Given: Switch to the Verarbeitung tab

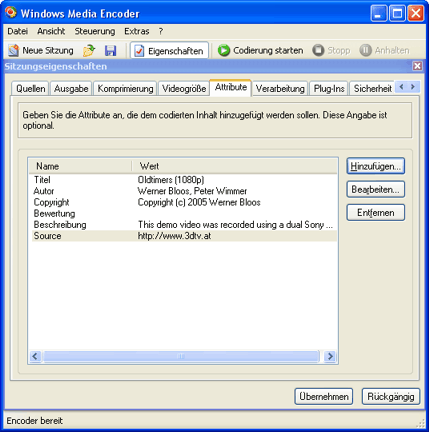Looking at the screenshot, I should coord(280,89).
